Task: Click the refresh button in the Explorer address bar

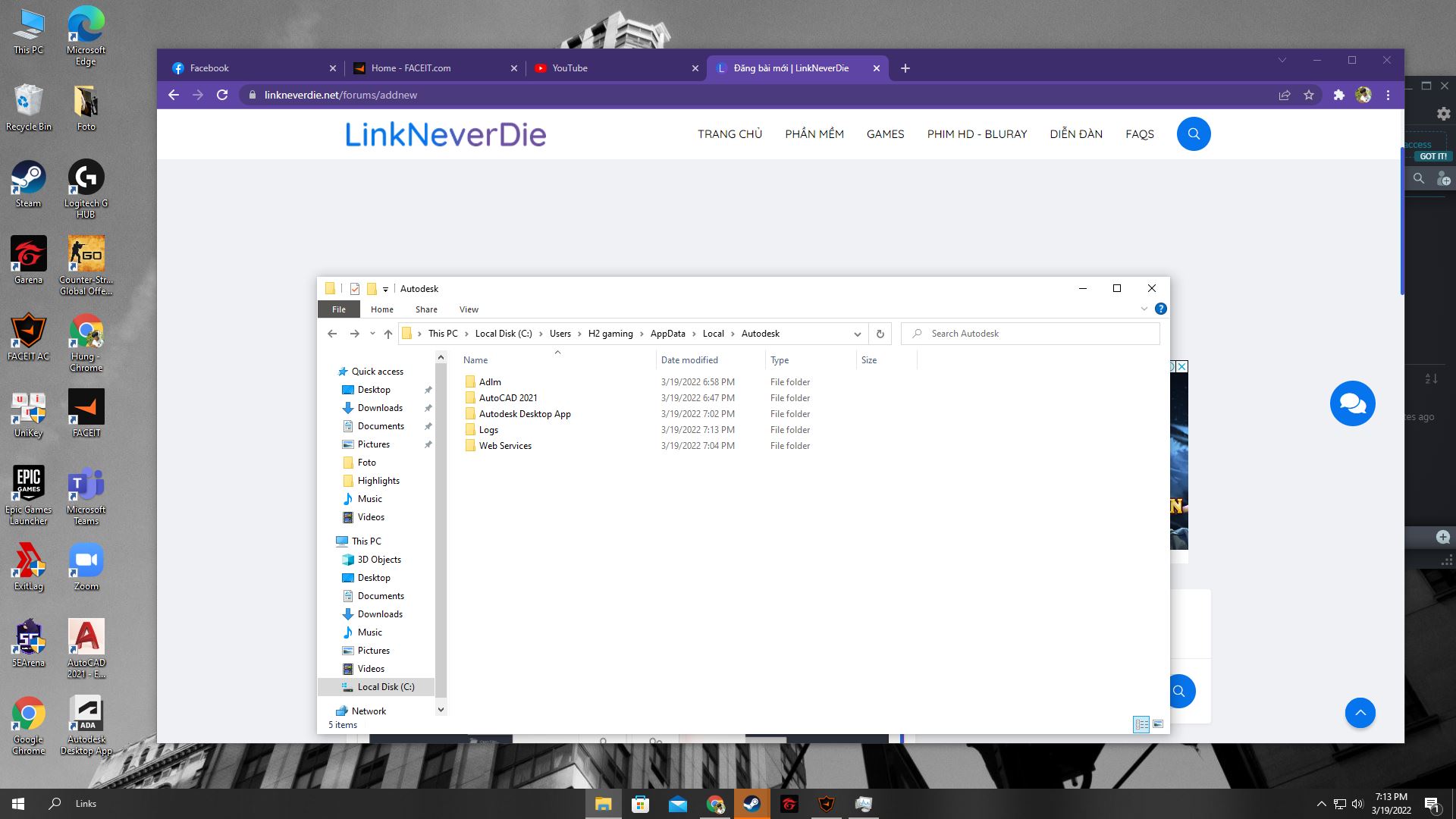Action: 880,334
